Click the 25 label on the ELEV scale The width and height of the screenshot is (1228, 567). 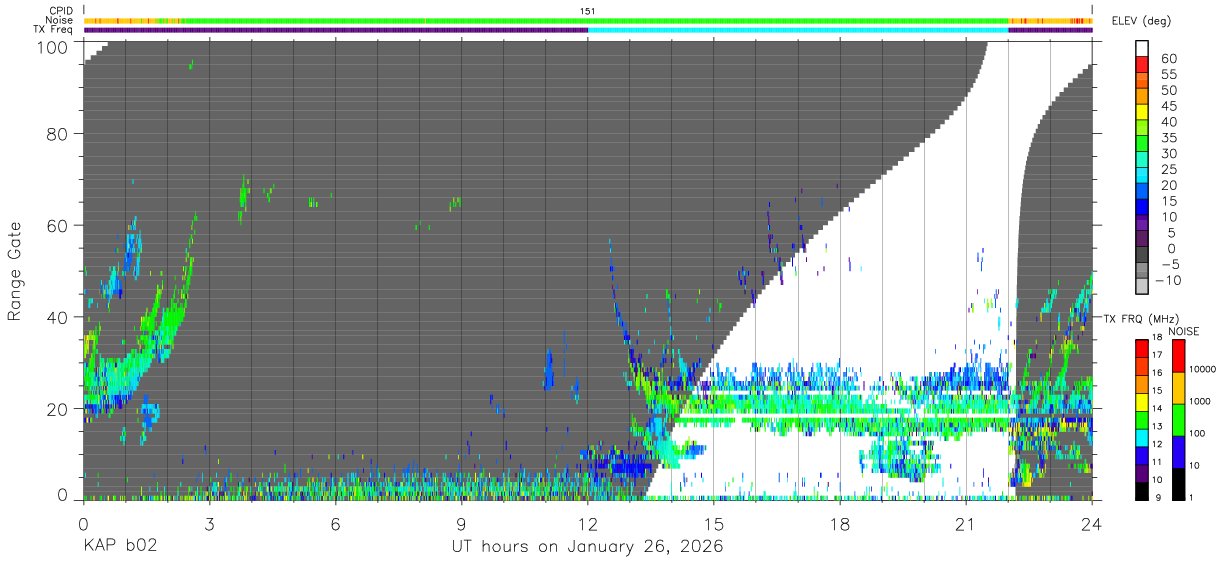click(1168, 170)
